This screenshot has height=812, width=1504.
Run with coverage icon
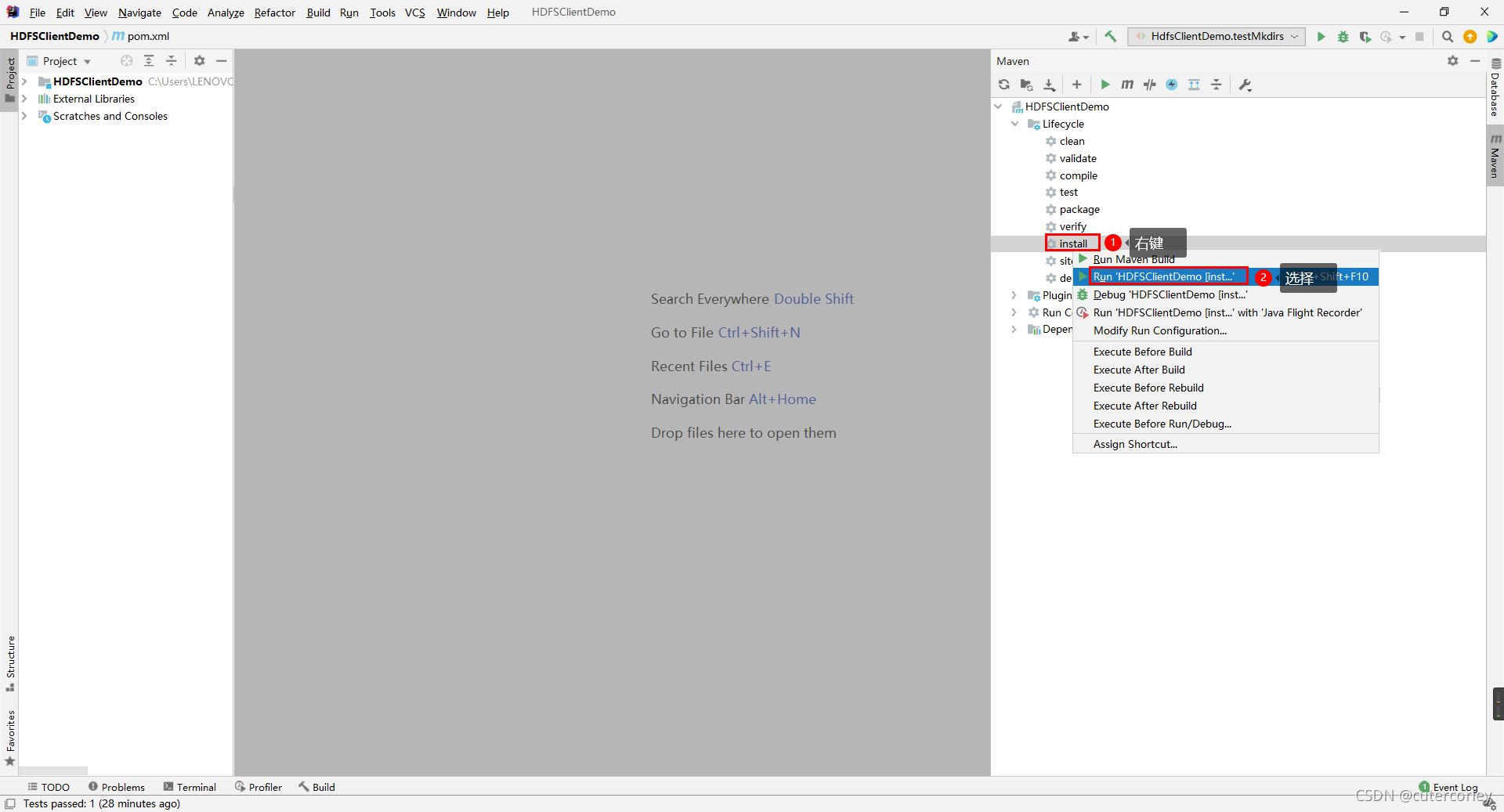[x=1365, y=37]
